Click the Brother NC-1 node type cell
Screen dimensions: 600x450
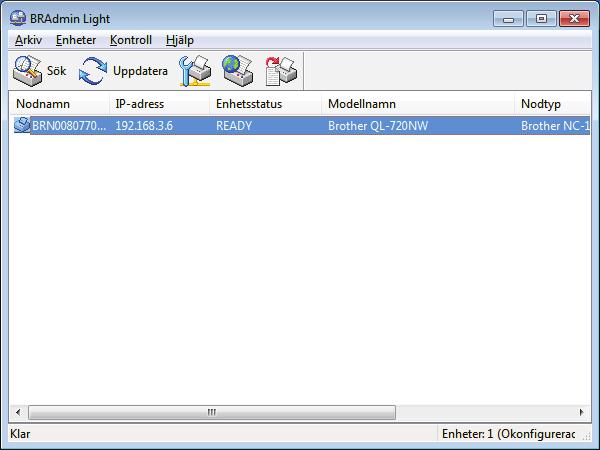tap(555, 126)
